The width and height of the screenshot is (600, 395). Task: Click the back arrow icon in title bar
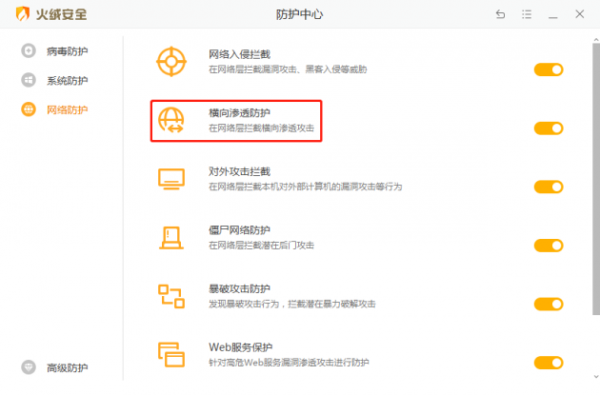point(500,15)
